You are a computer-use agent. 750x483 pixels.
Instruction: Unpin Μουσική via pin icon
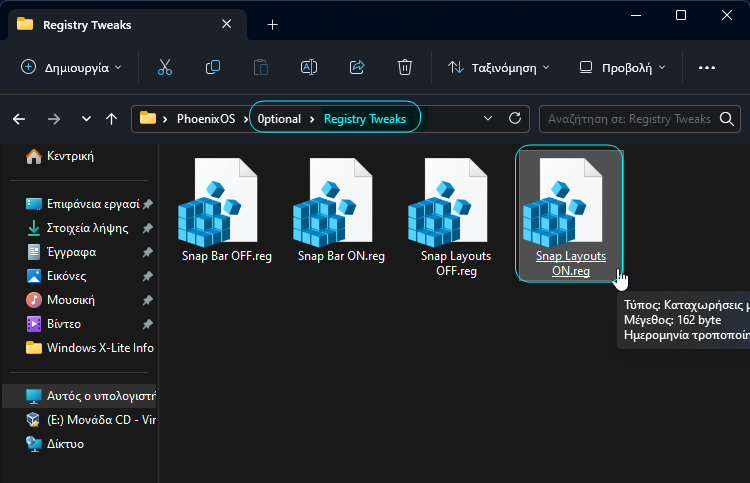click(x=148, y=300)
